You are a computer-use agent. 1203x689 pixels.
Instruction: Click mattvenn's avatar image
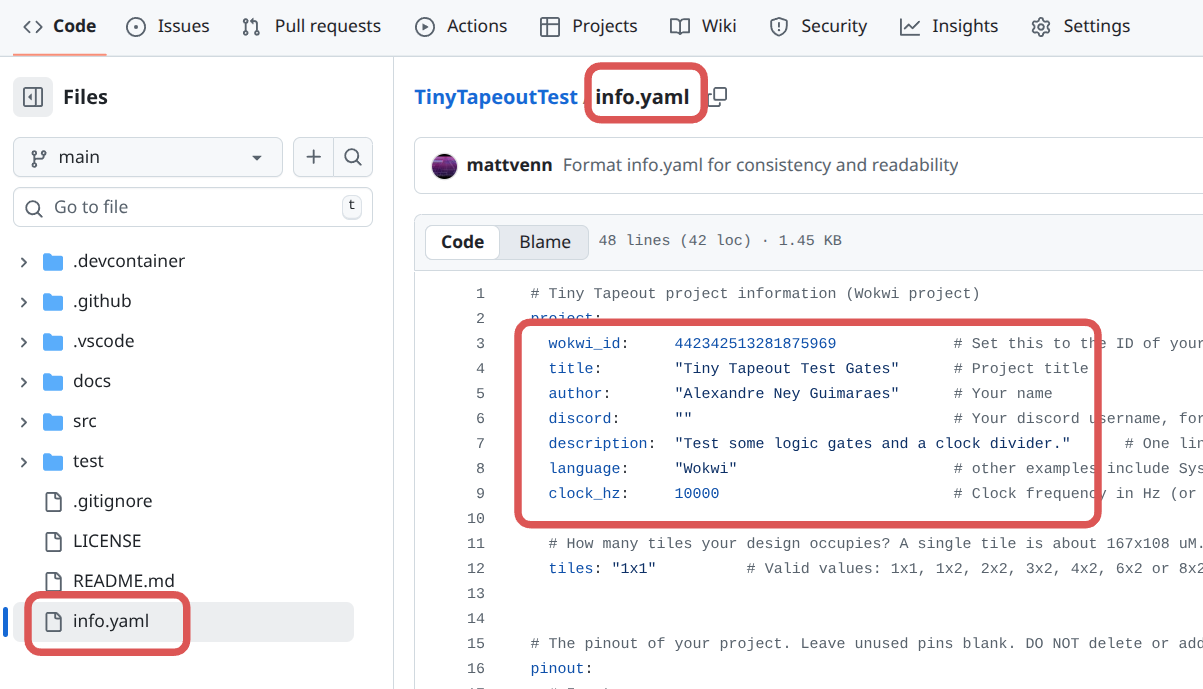[444, 165]
